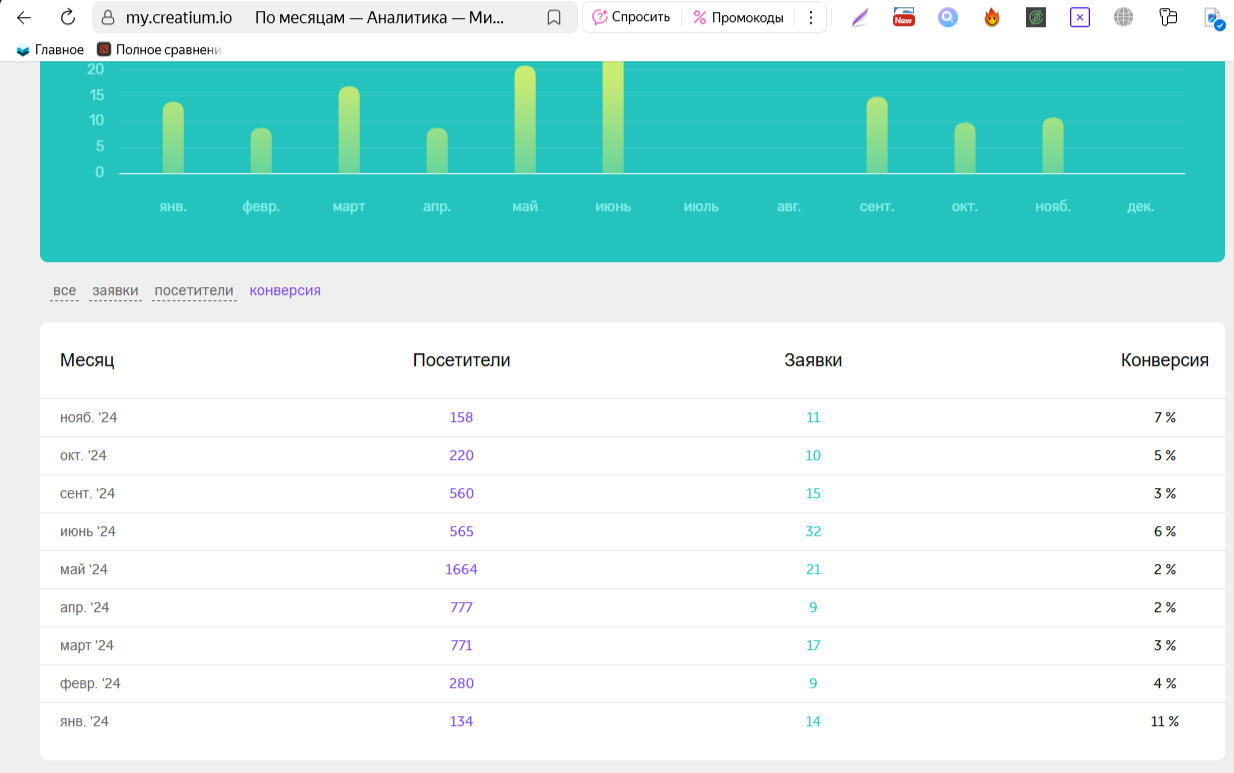This screenshot has width=1234, height=773.
Task: Click the февр. '24 row label
Action: click(x=90, y=683)
